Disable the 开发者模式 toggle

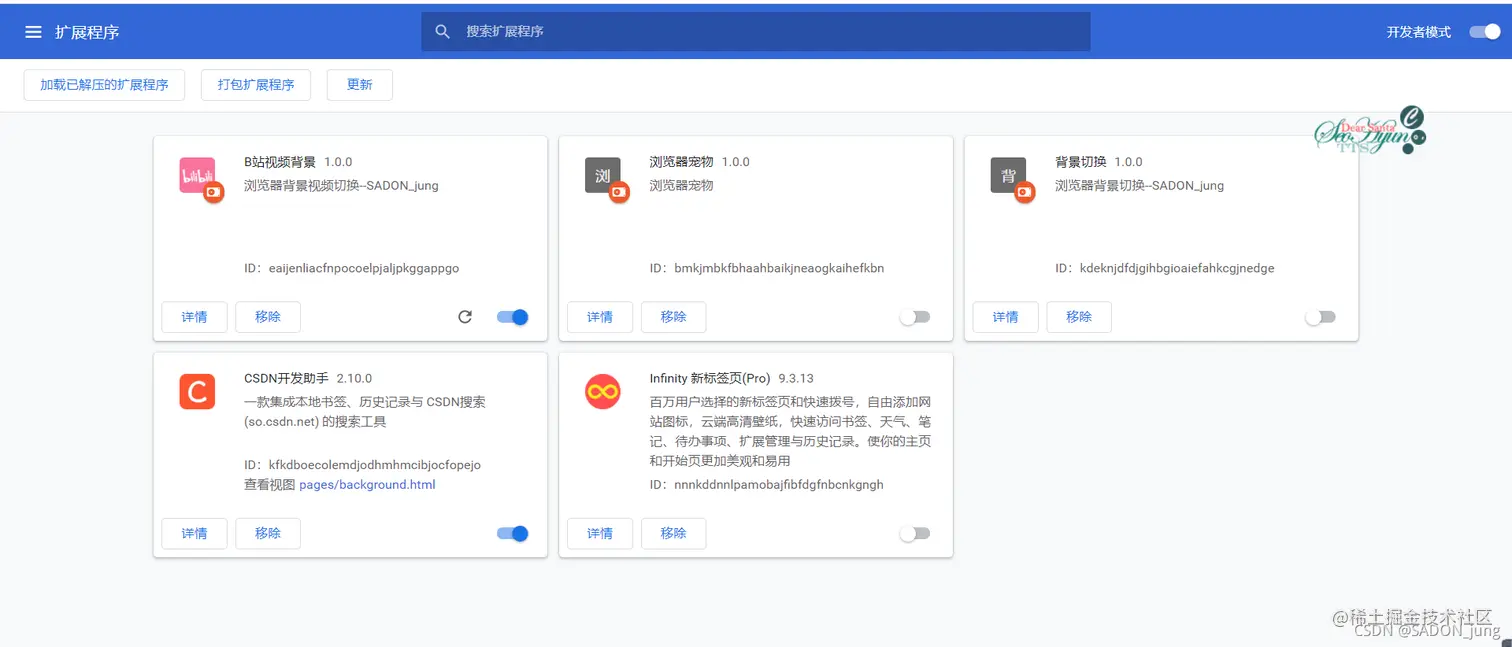(x=1483, y=31)
